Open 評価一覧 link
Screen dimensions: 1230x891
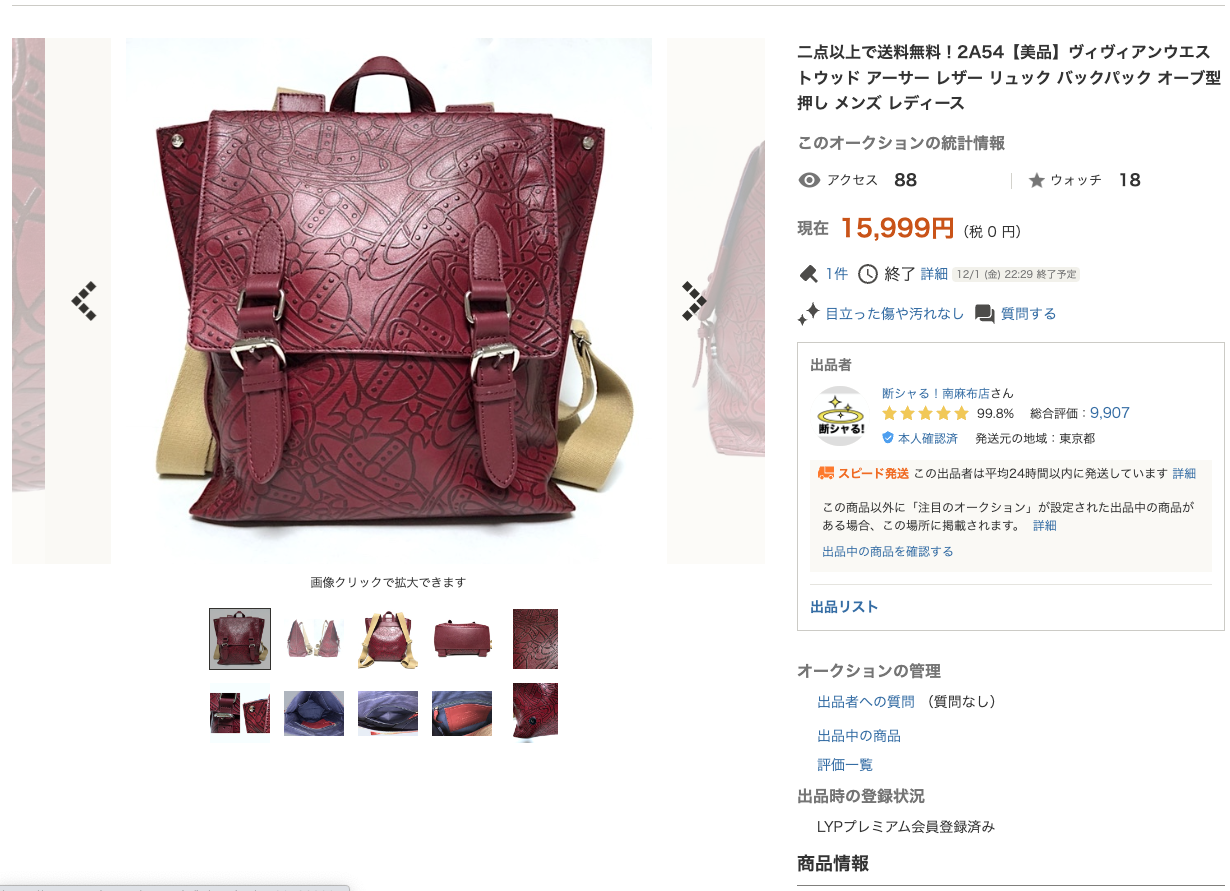click(x=845, y=765)
